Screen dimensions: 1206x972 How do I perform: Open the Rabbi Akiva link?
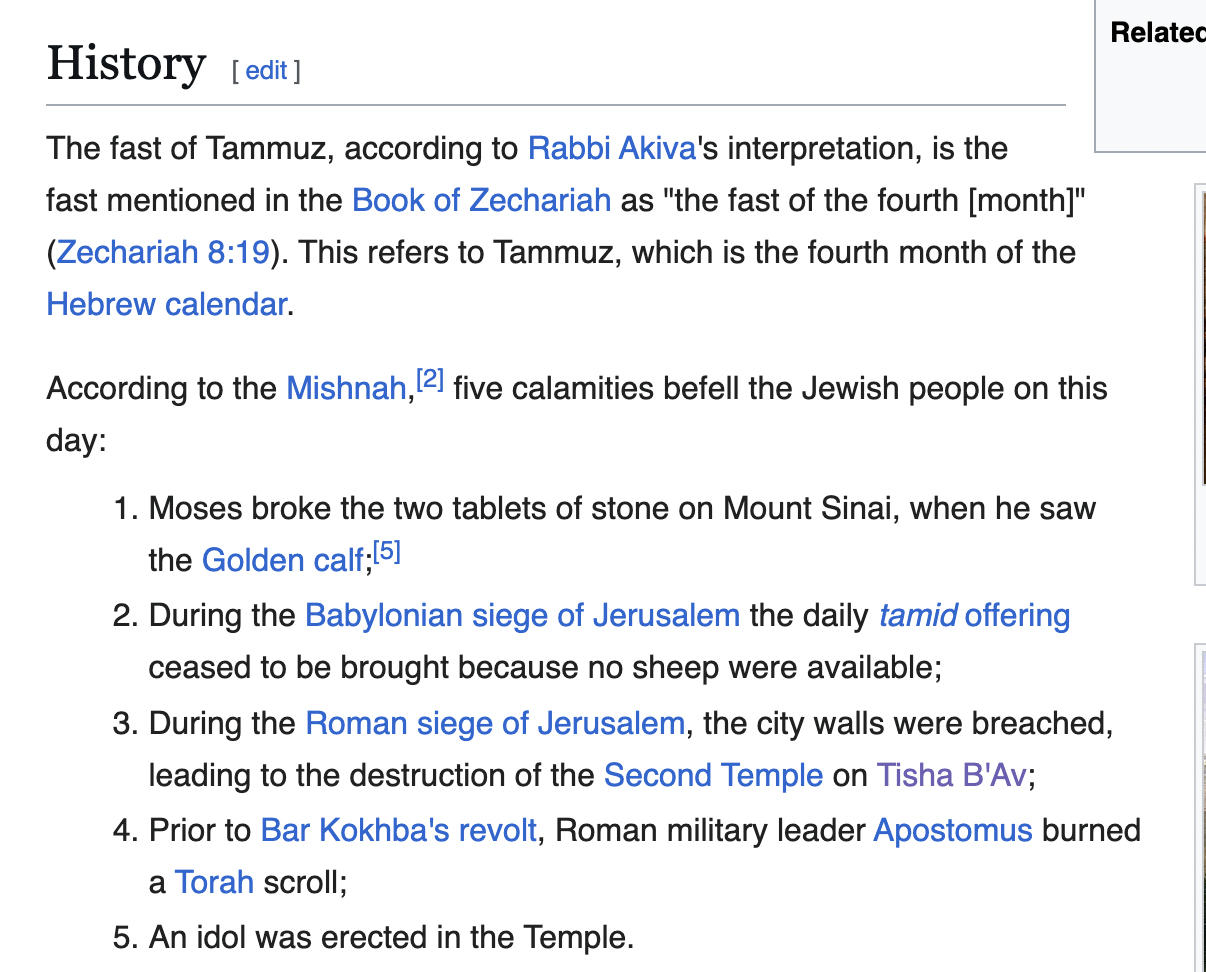(611, 149)
